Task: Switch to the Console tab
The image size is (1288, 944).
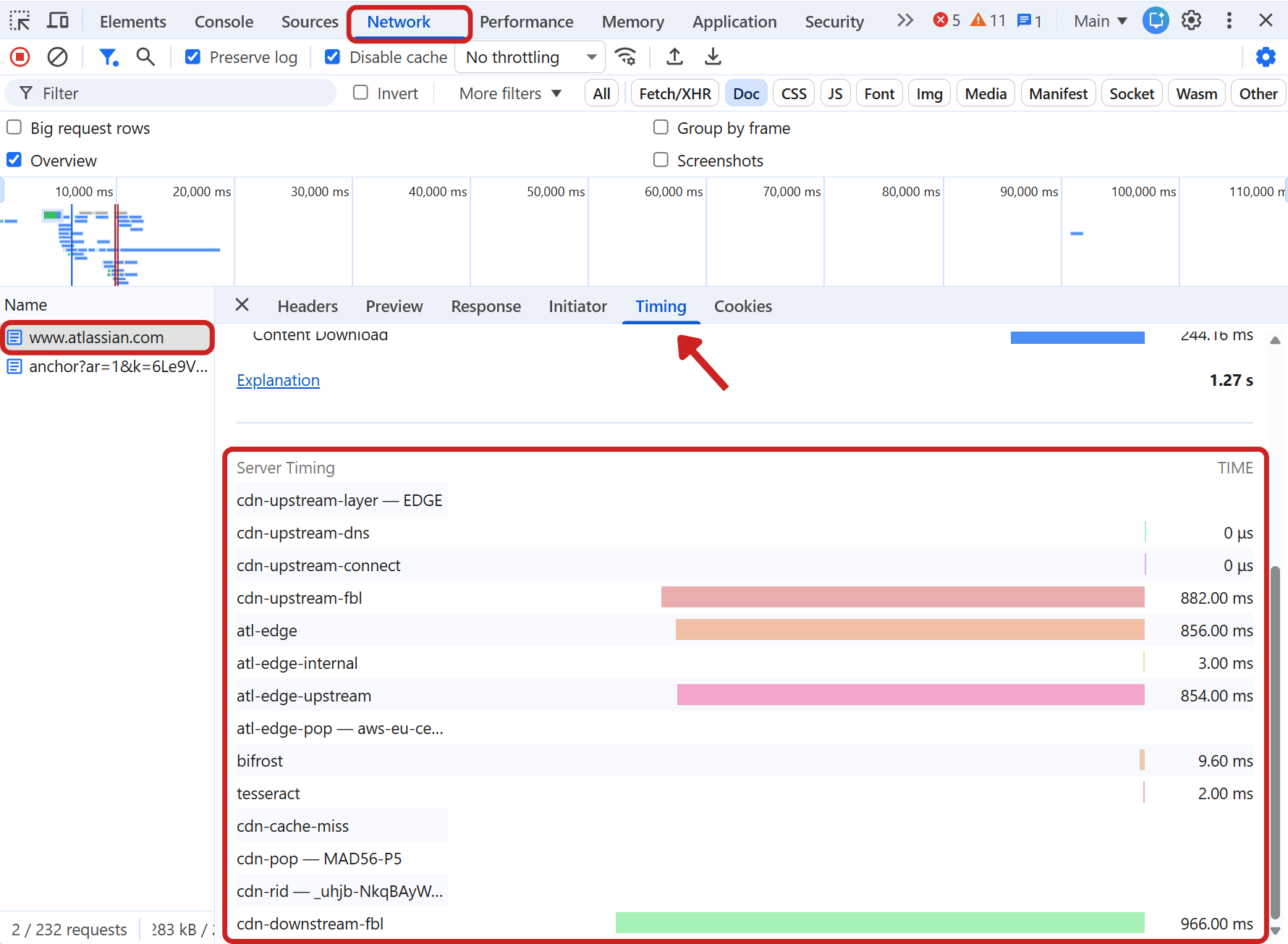Action: 224,22
